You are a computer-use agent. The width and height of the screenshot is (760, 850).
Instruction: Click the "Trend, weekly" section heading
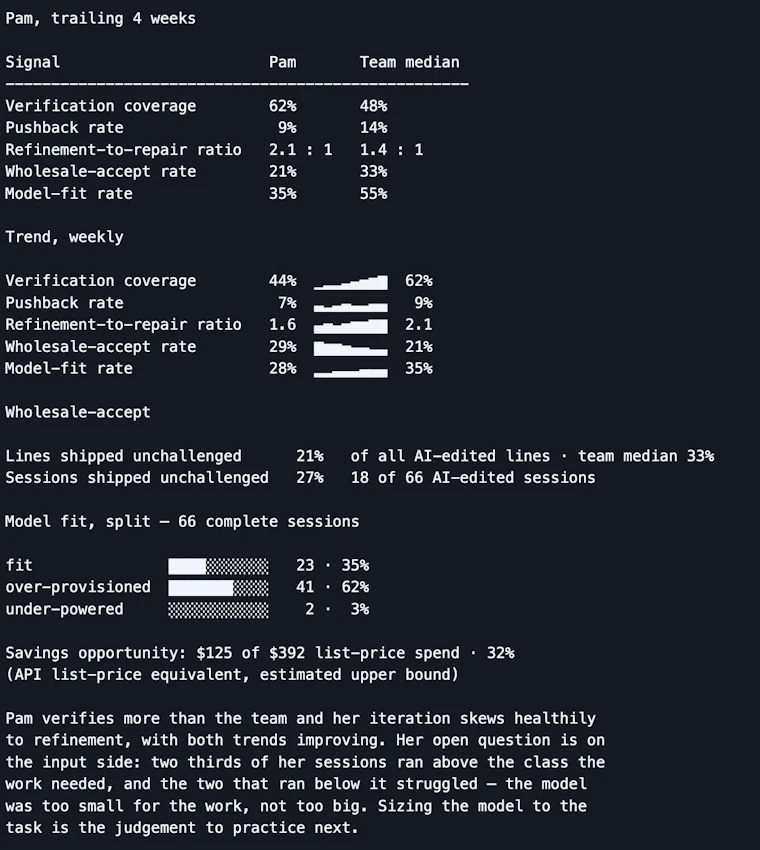[64, 237]
